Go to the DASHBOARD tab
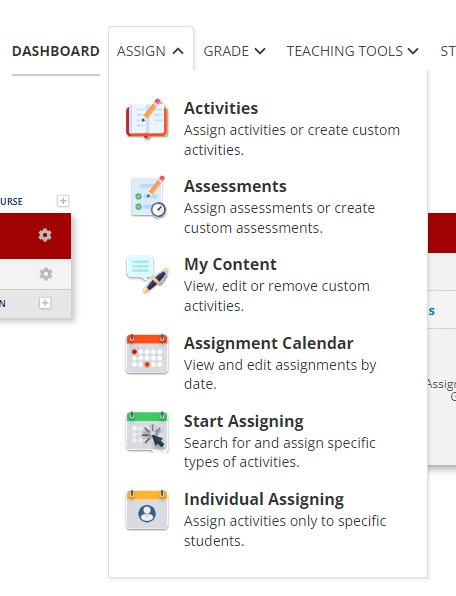This screenshot has width=456, height=596. pos(56,51)
